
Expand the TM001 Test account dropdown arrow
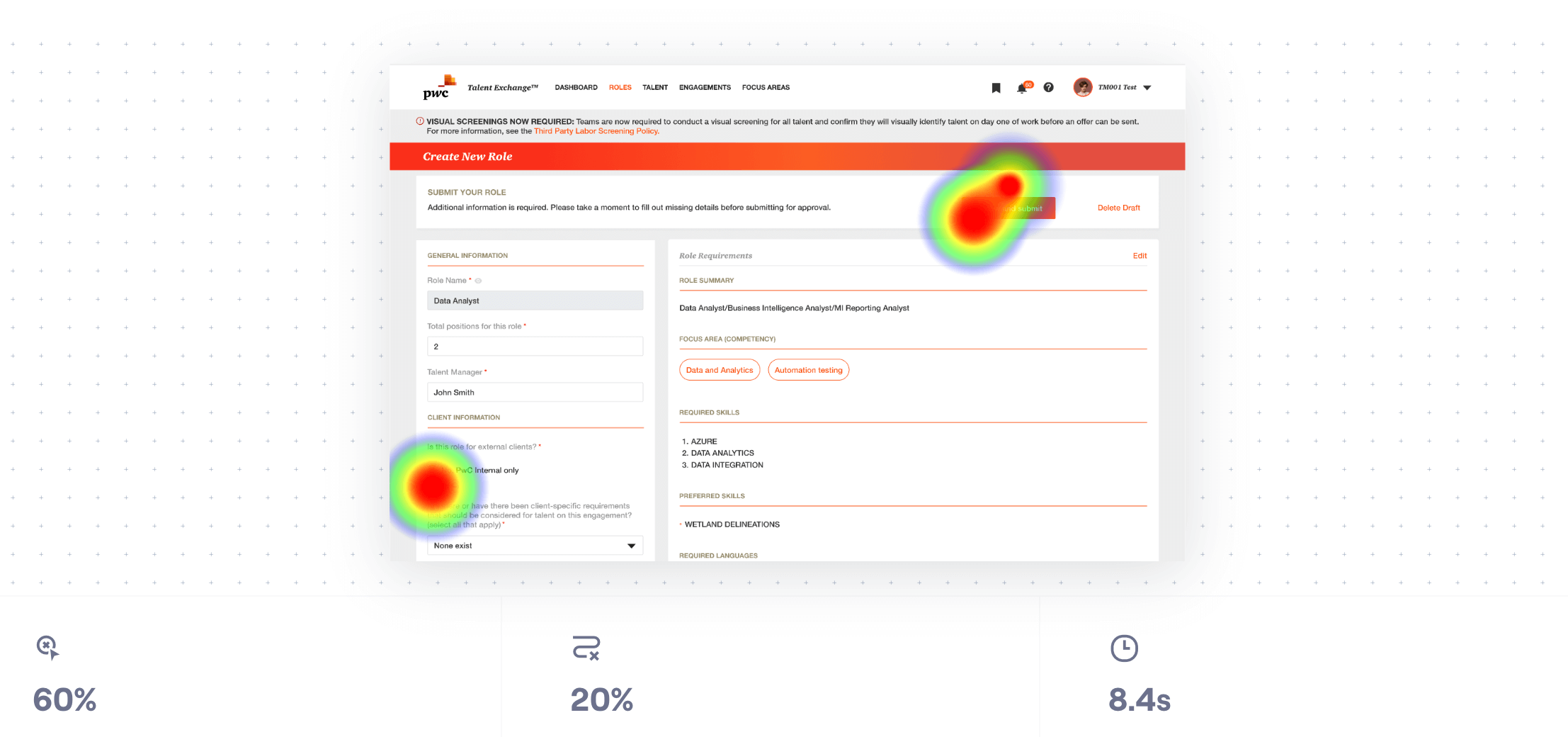point(1147,88)
